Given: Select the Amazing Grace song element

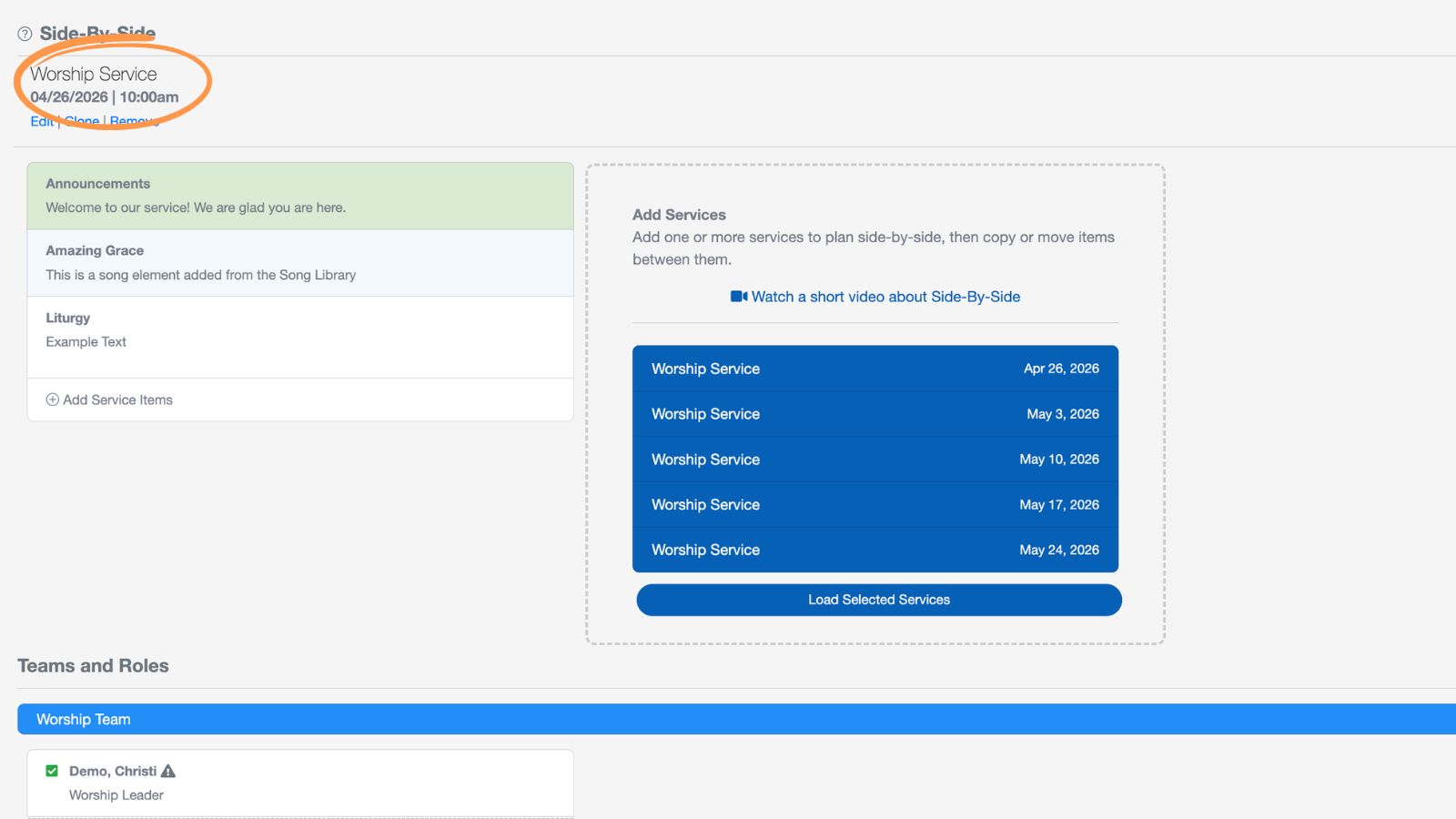Looking at the screenshot, I should 300,262.
